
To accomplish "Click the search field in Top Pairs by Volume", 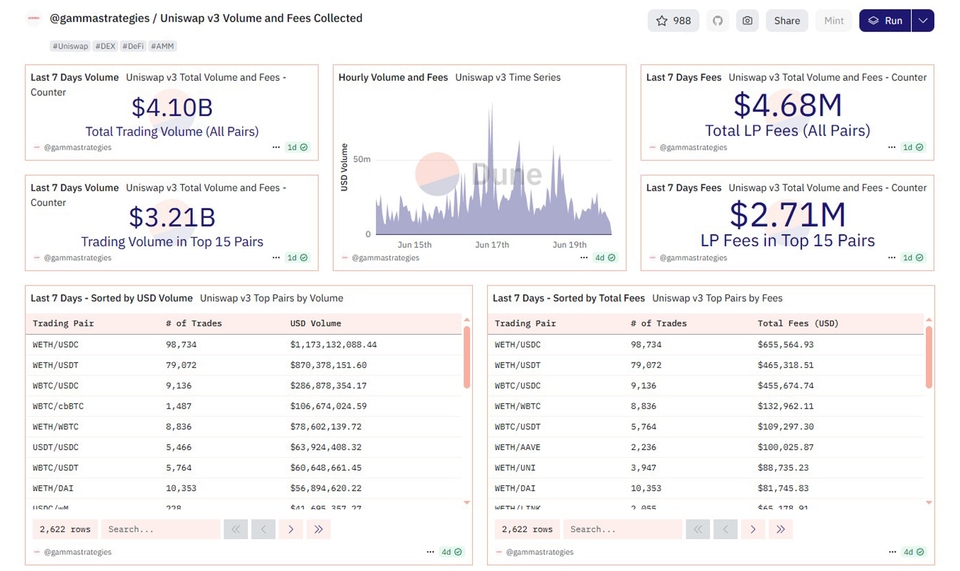I will pyautogui.click(x=160, y=529).
